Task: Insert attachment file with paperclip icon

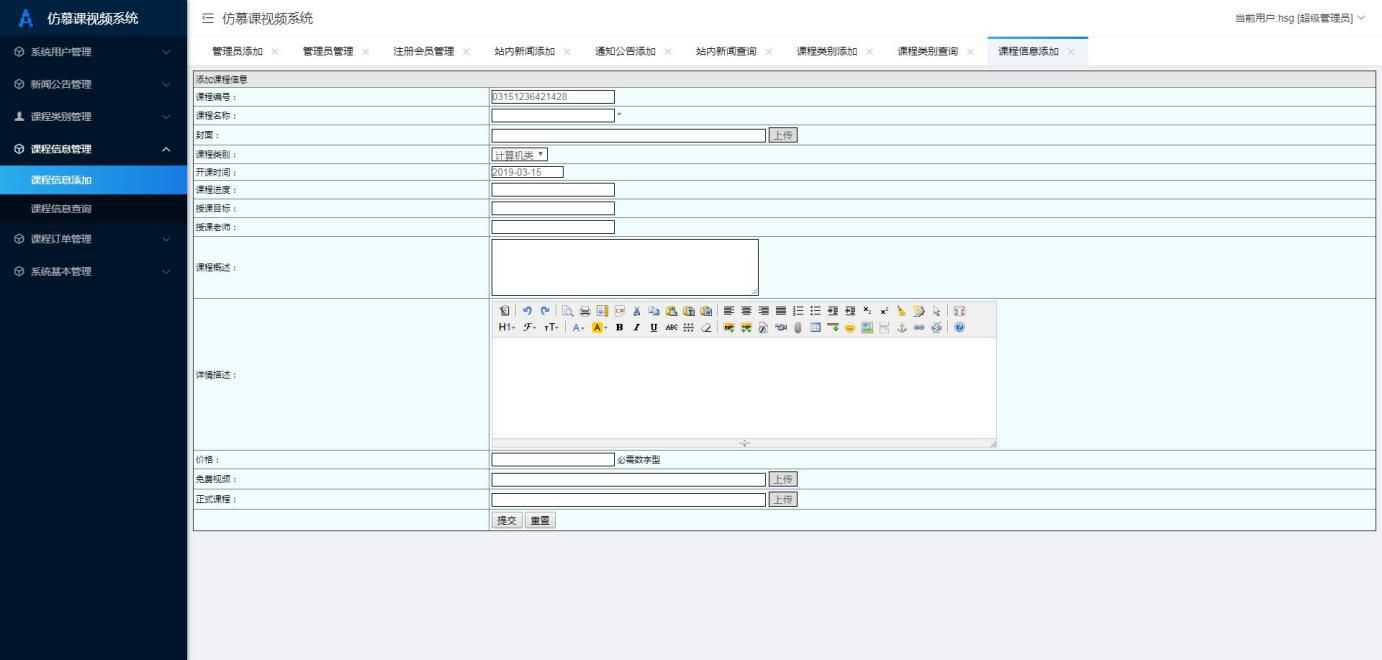Action: (x=798, y=327)
